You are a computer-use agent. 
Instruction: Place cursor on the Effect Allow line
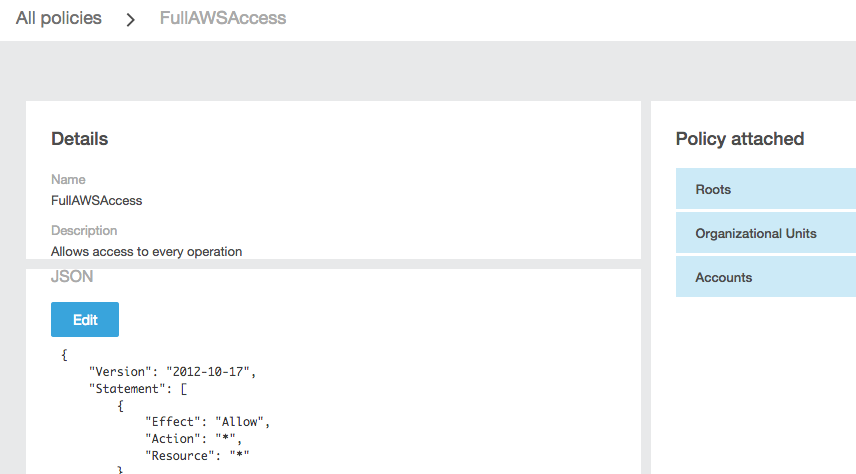[x=207, y=422]
